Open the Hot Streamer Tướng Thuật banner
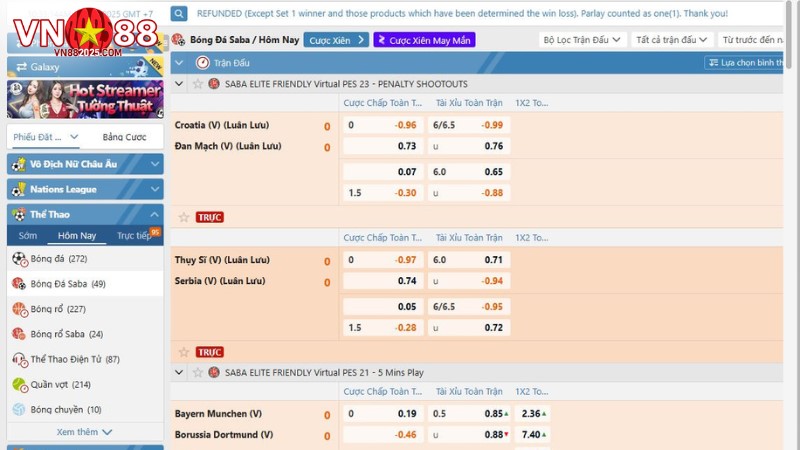800x450 pixels. click(85, 99)
